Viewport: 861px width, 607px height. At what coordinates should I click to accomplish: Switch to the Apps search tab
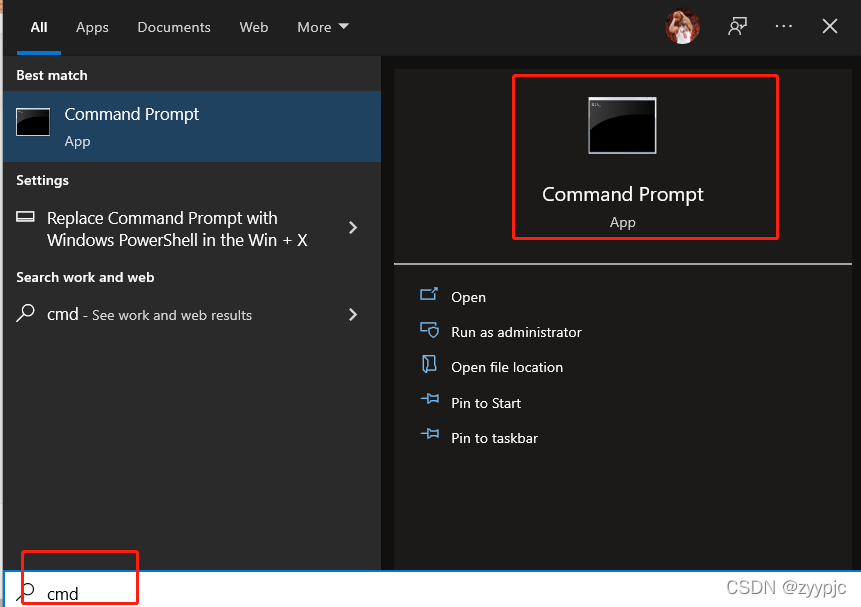coord(92,27)
